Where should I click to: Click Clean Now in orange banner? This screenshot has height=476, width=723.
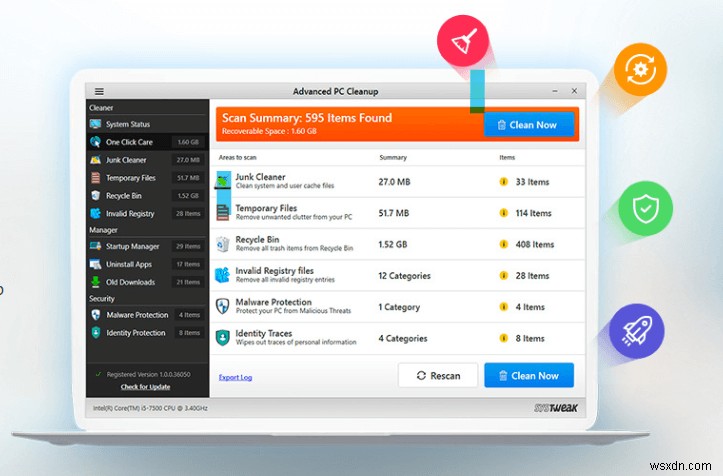[528, 125]
